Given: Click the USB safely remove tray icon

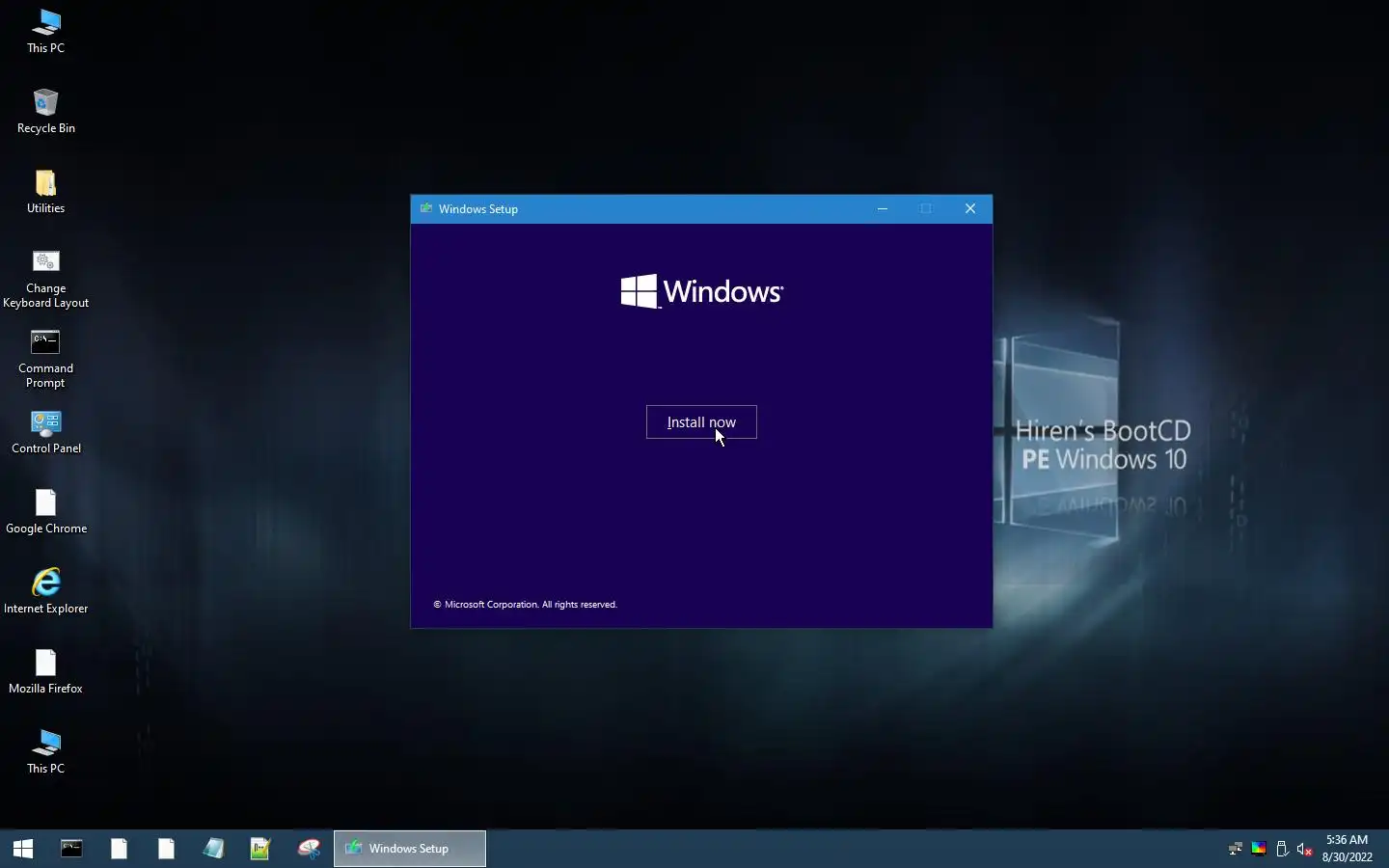Looking at the screenshot, I should (1282, 849).
